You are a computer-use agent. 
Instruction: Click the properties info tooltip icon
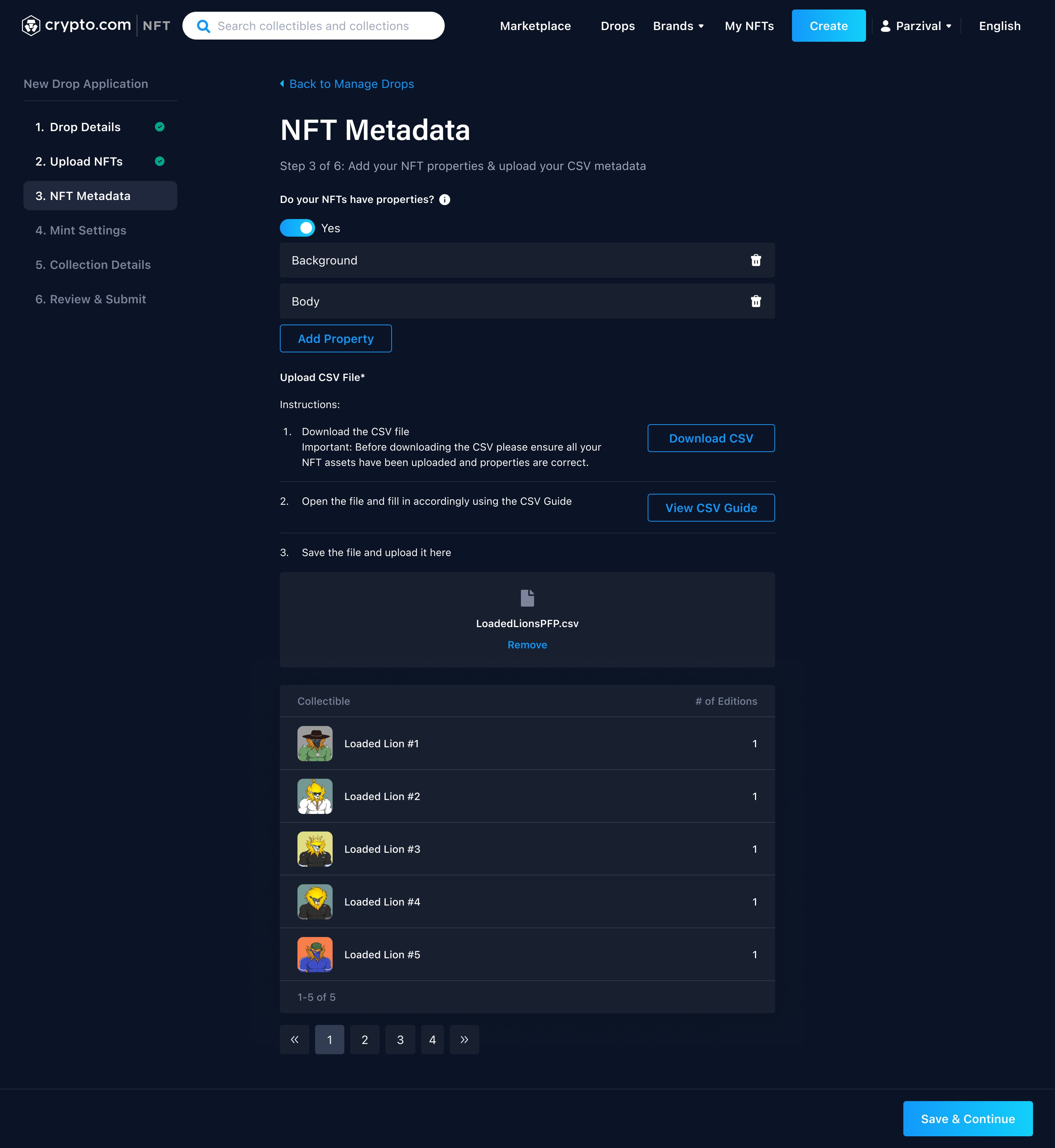(x=445, y=199)
